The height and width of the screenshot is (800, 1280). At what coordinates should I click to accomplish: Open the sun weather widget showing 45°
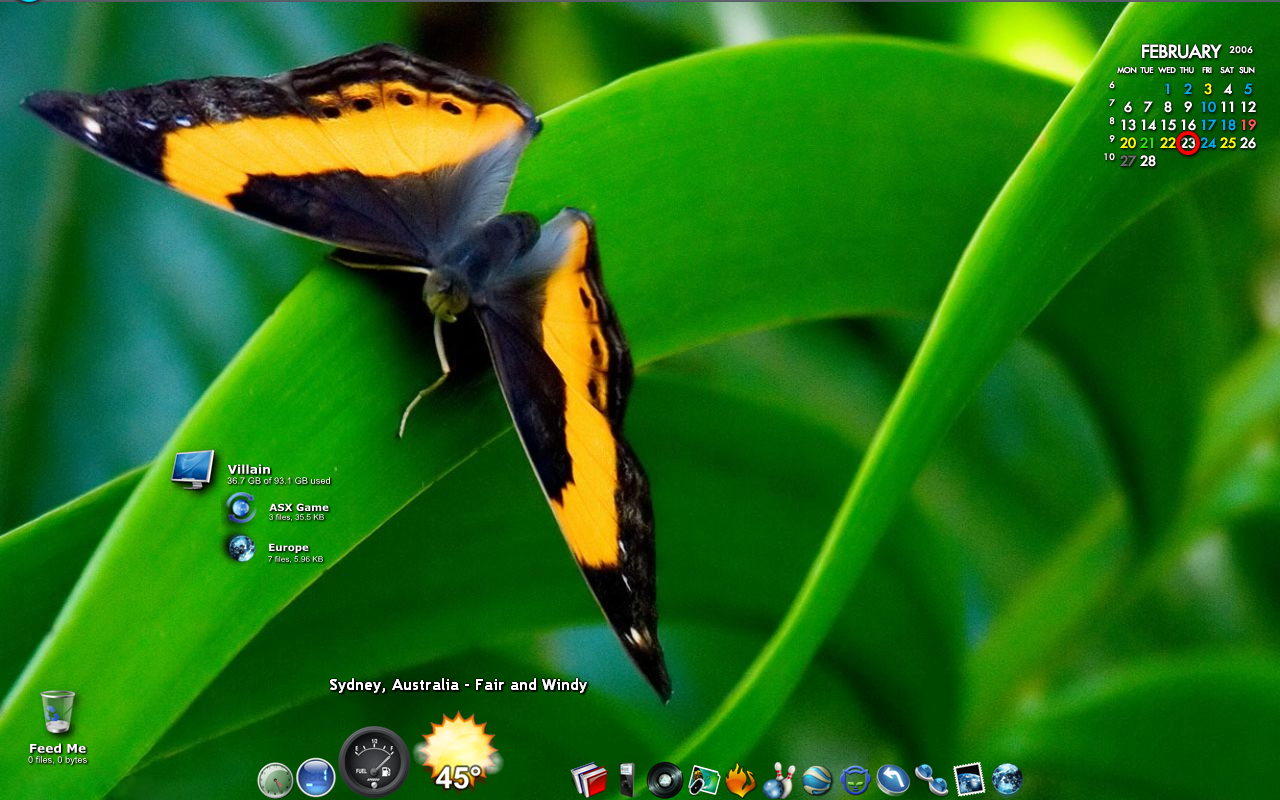457,752
